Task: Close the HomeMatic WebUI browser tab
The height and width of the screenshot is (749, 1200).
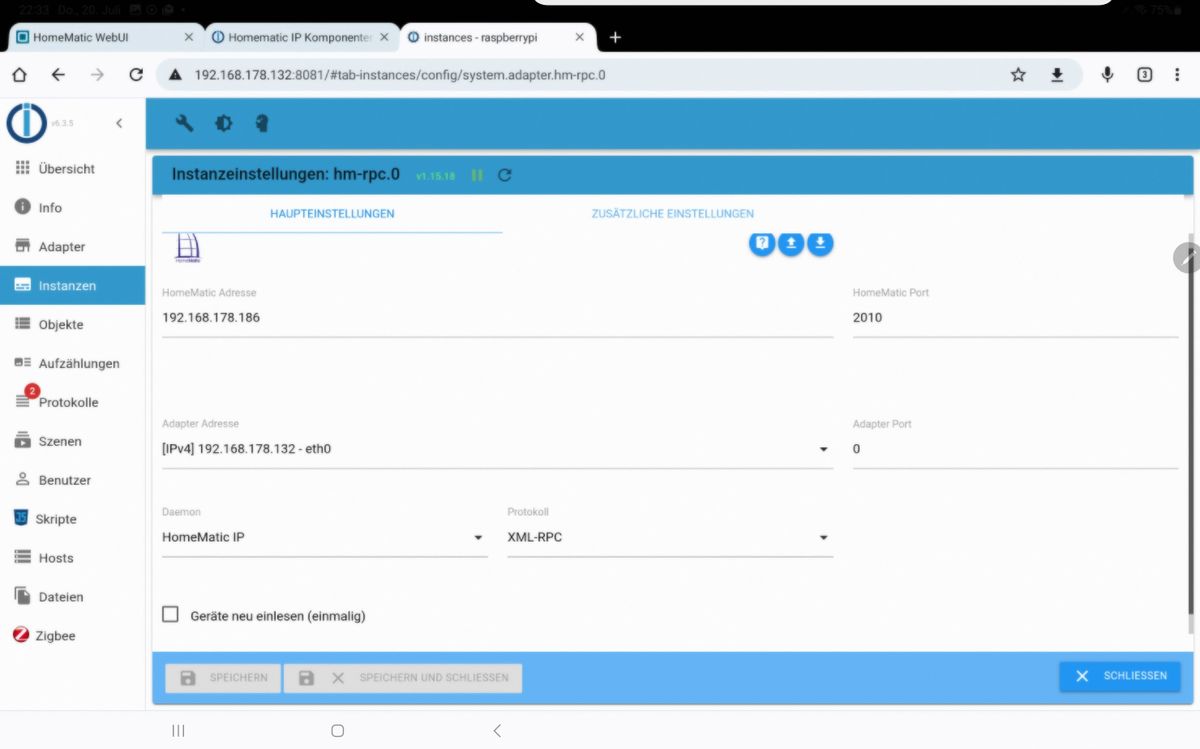Action: [x=189, y=37]
